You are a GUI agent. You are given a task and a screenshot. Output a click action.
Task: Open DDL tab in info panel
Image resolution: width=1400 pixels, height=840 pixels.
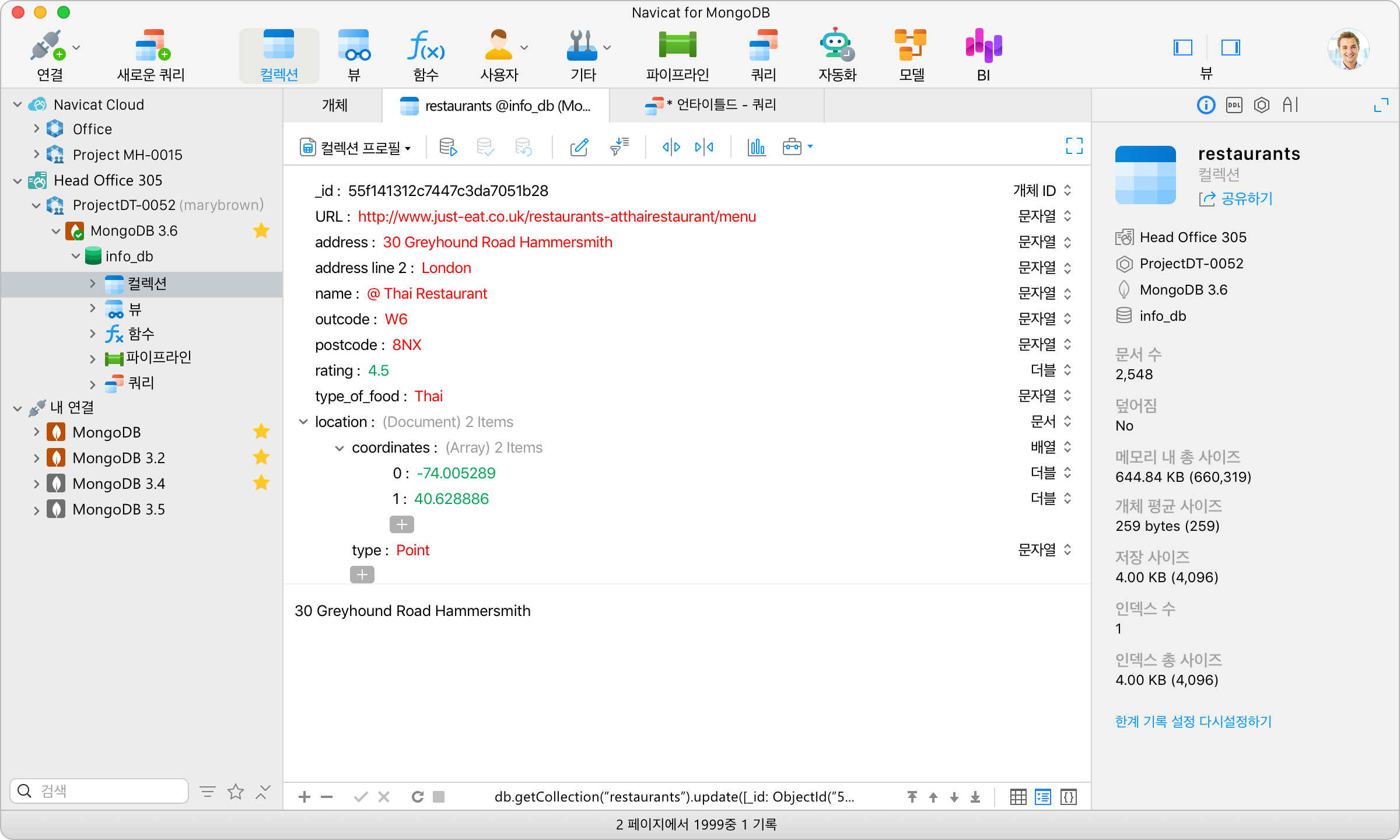(x=1234, y=105)
